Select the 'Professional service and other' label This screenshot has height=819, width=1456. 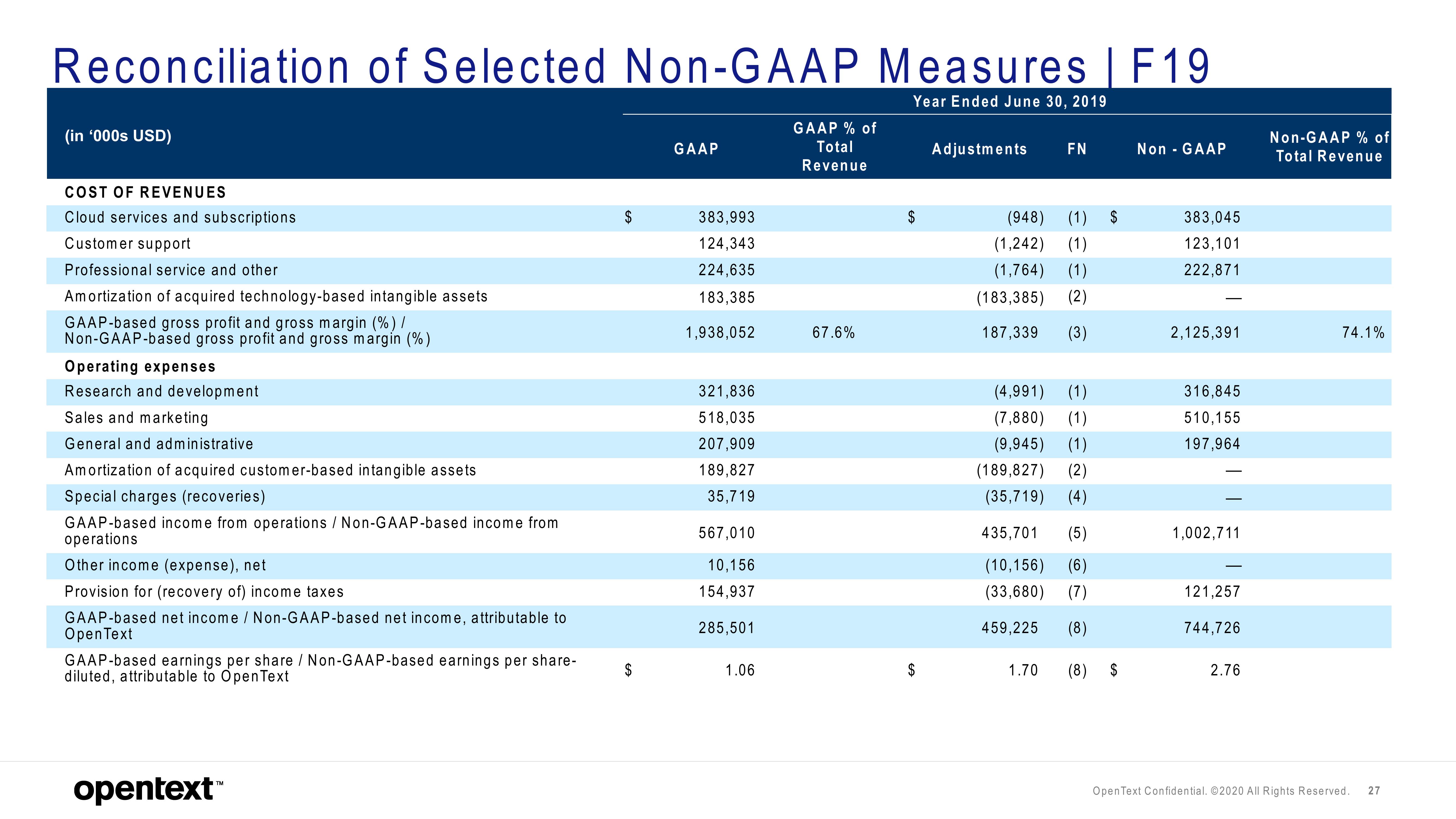pos(171,270)
